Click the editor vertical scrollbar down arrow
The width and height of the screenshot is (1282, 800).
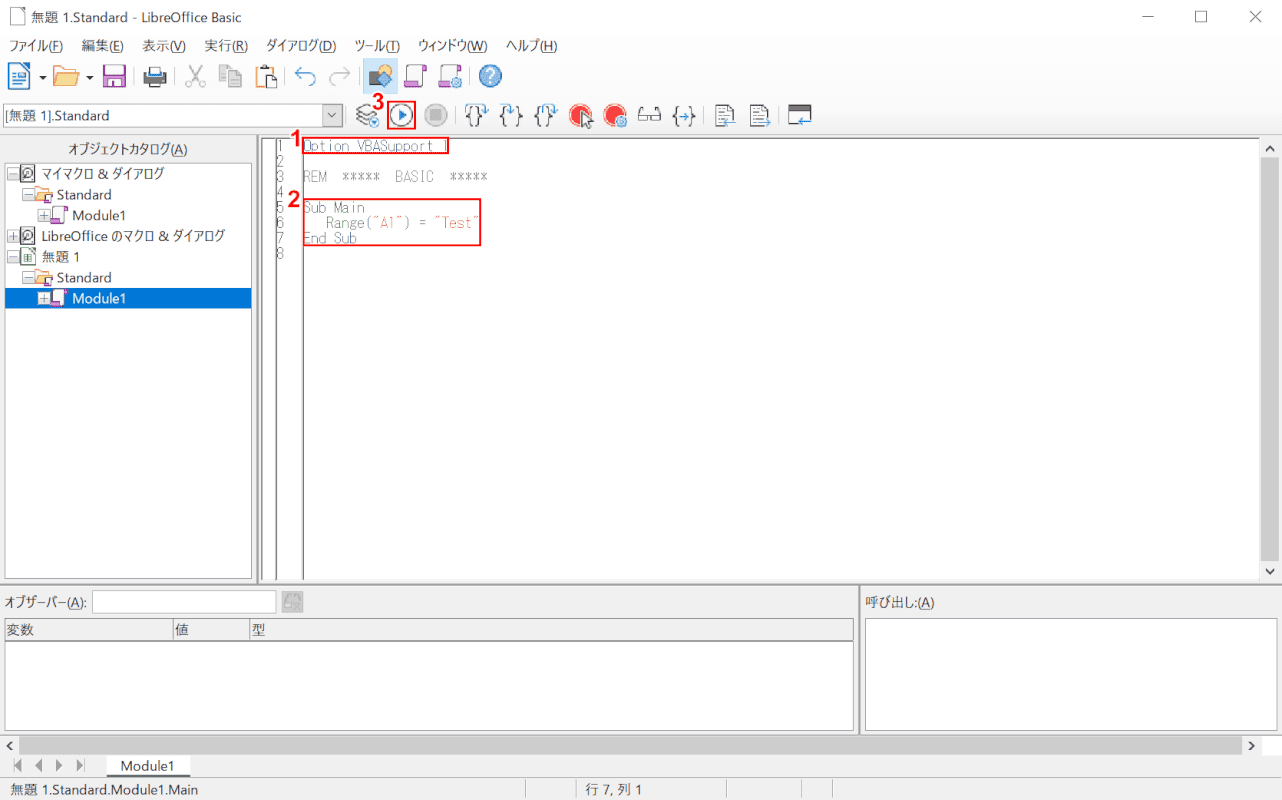coord(1271,571)
